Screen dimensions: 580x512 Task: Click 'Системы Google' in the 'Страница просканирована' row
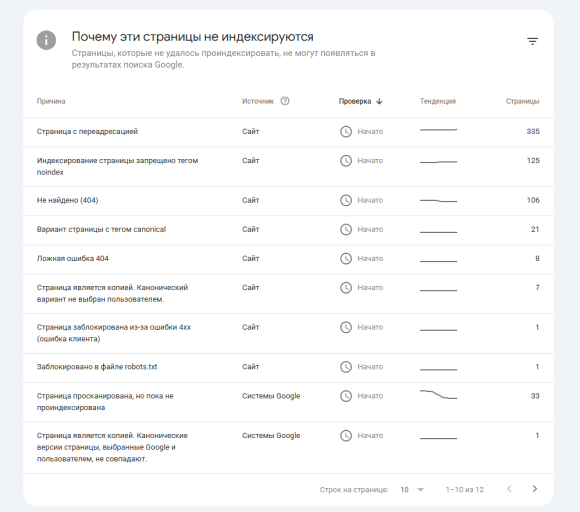click(x=271, y=396)
